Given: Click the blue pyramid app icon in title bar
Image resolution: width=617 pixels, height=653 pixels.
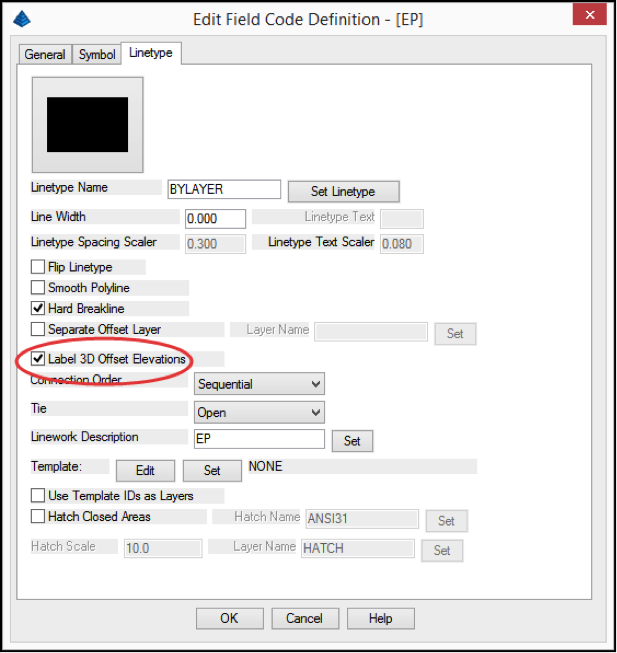Looking at the screenshot, I should [x=22, y=19].
